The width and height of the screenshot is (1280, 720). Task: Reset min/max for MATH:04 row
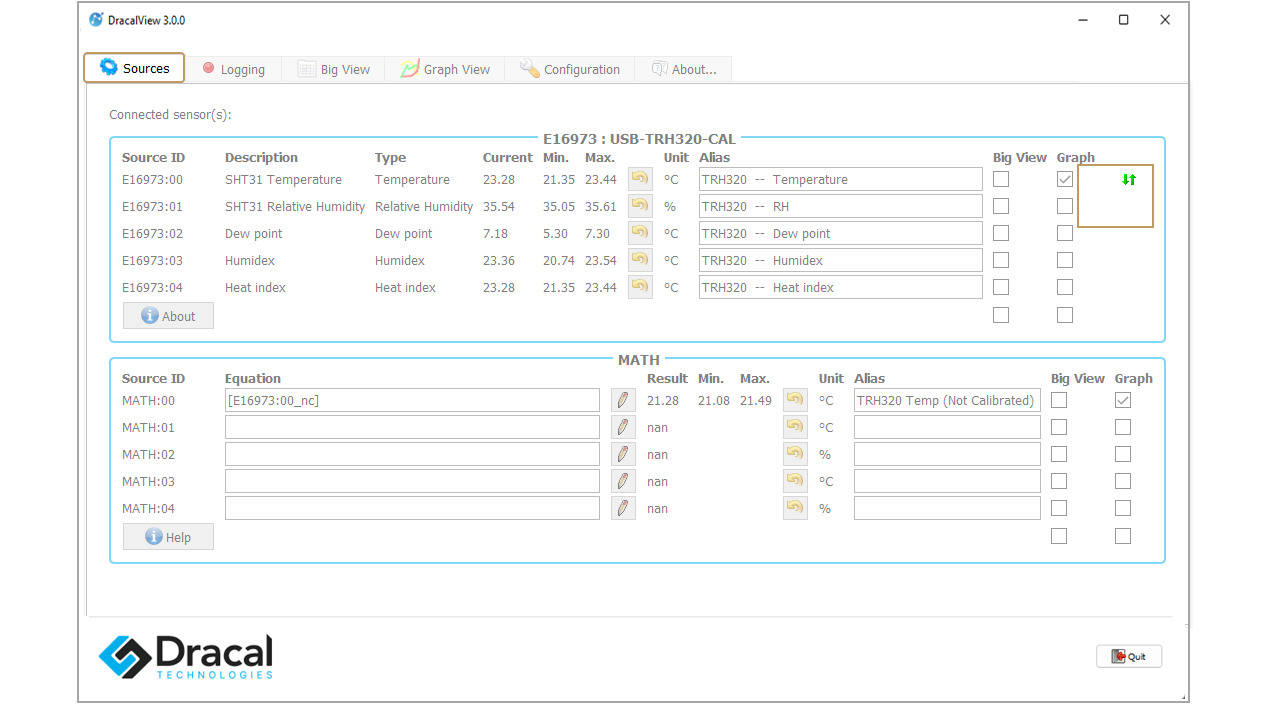click(x=795, y=508)
